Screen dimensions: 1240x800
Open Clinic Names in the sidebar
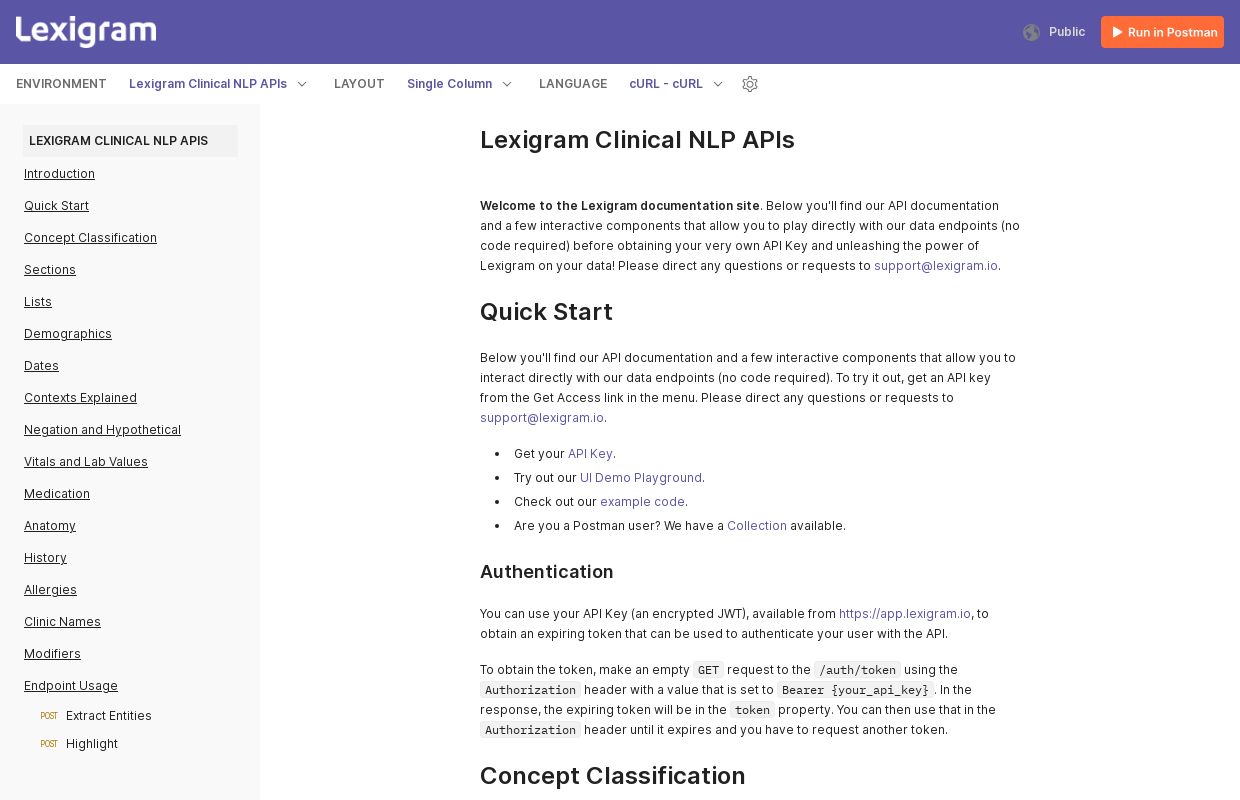[62, 622]
